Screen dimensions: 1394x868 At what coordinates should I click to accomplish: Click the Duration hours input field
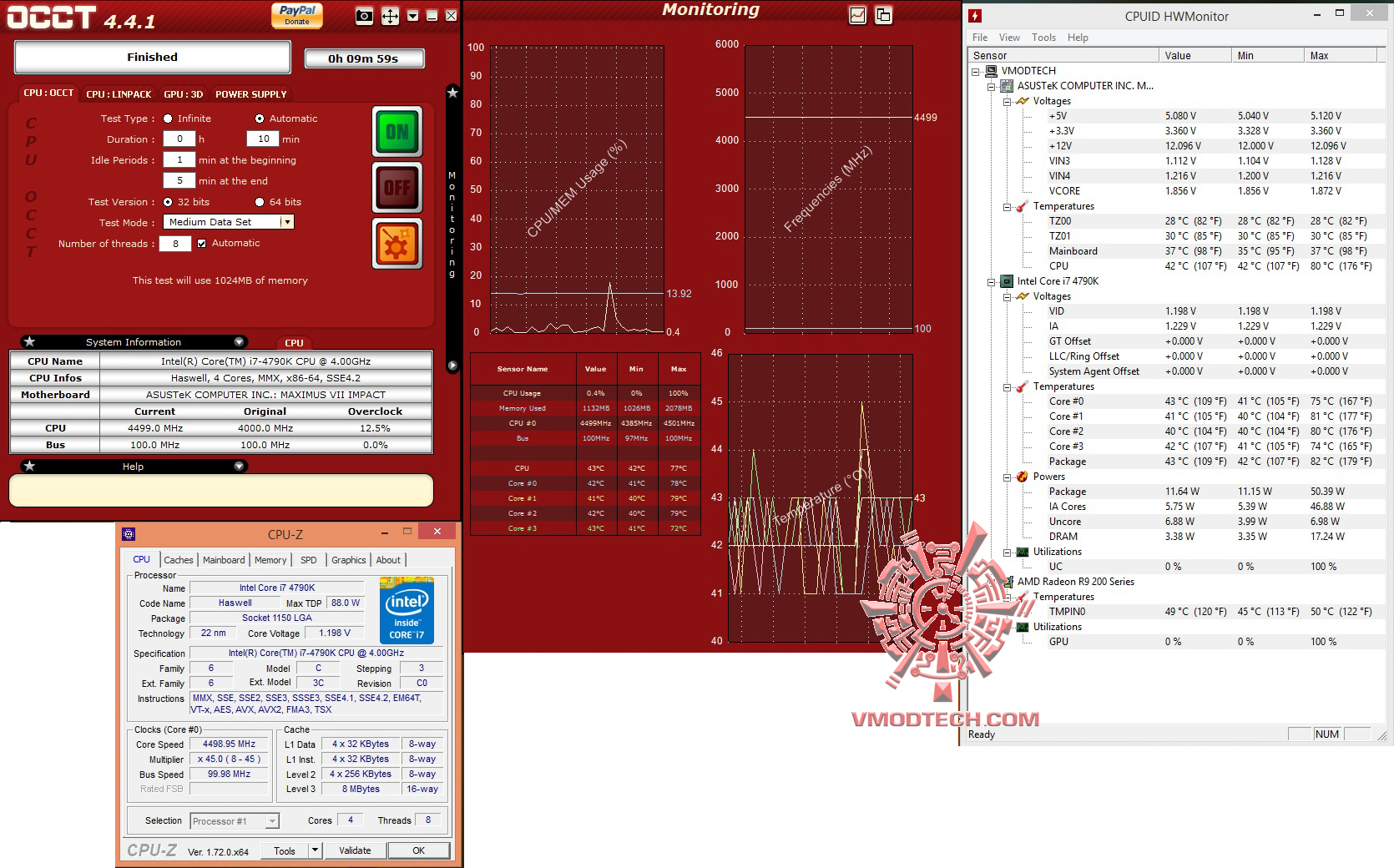179,139
